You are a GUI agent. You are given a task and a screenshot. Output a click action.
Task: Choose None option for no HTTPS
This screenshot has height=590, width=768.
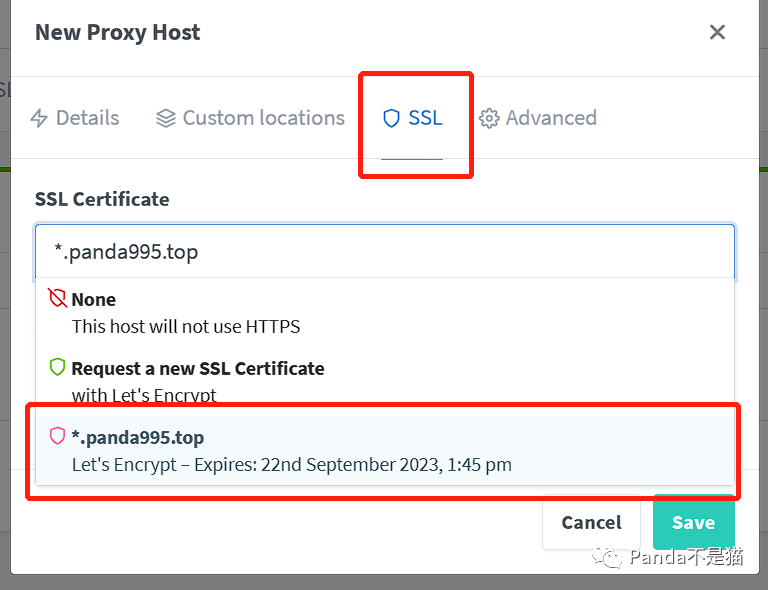tap(385, 313)
